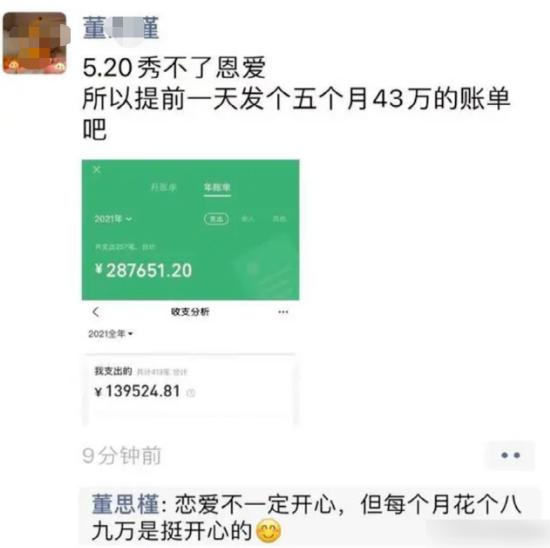Tap the smiley emoji in comment
This screenshot has width=550, height=548.
click(x=269, y=531)
